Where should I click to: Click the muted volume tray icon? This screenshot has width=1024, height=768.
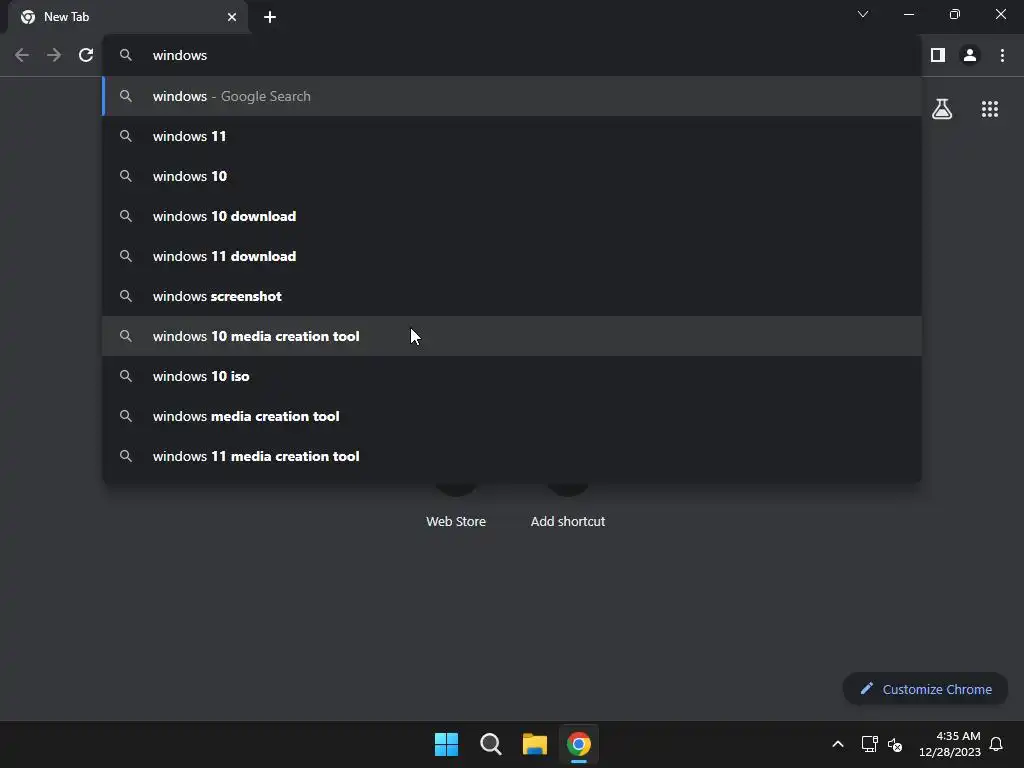[x=895, y=744]
